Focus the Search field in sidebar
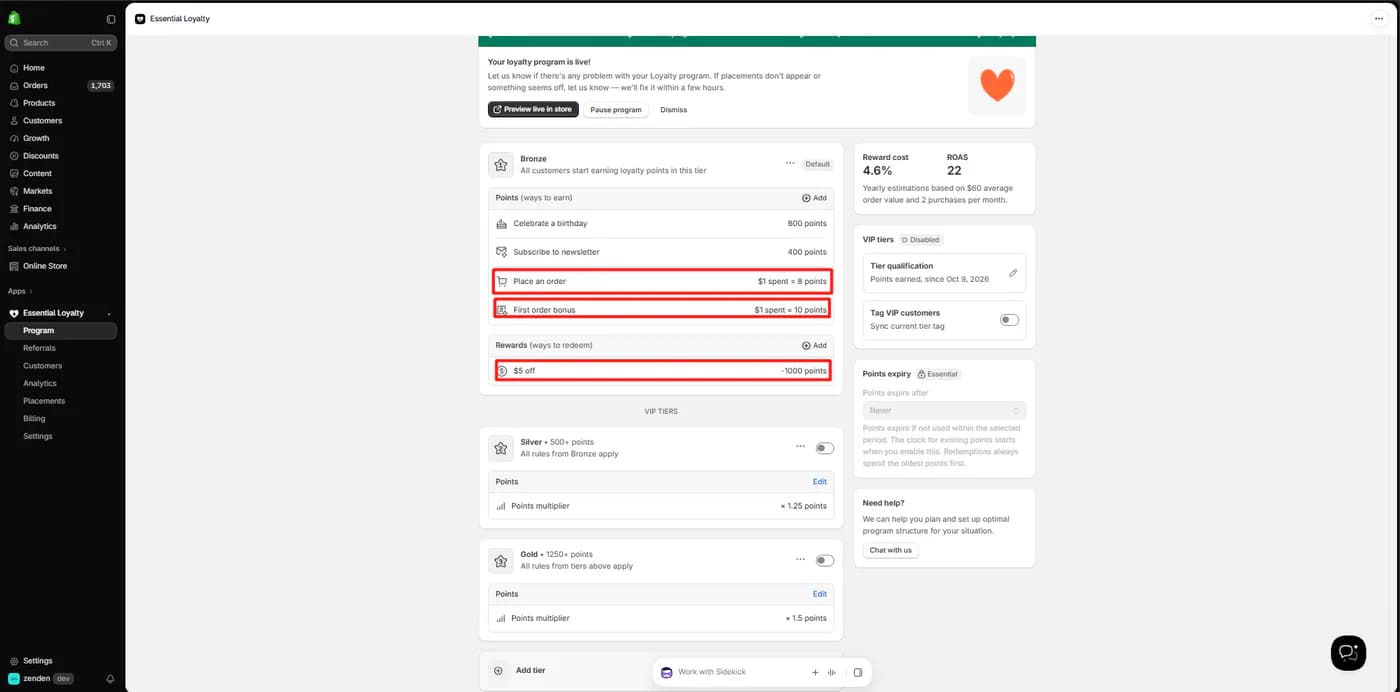Image resolution: width=1400 pixels, height=692 pixels. 61,43
